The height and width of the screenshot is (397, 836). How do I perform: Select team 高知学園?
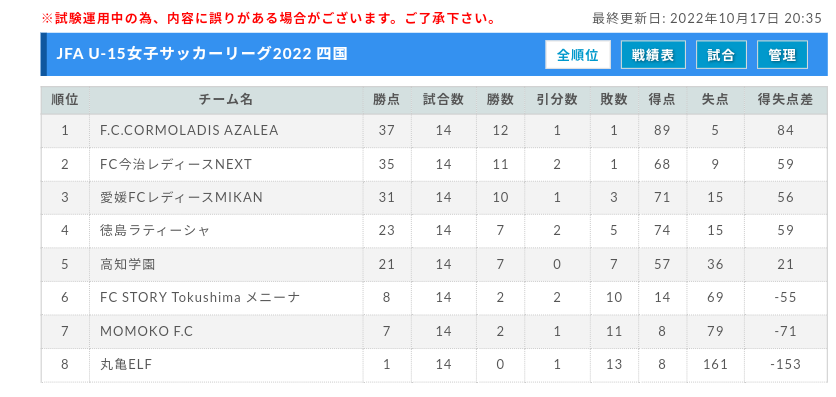(127, 264)
